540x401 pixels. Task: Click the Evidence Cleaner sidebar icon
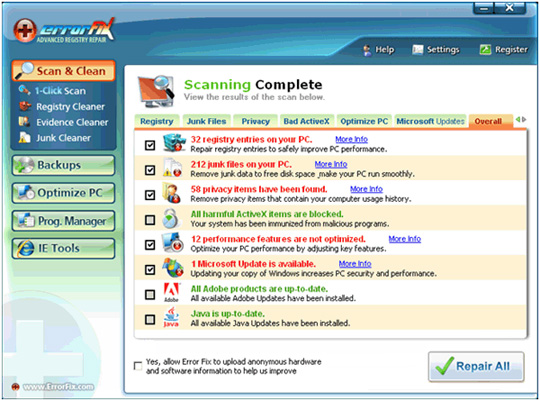point(24,122)
